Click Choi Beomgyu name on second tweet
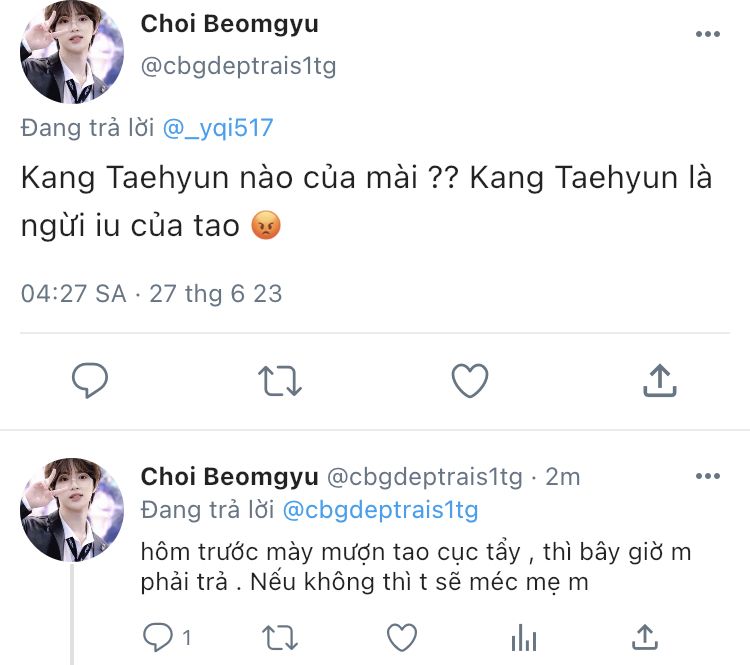This screenshot has height=665, width=750. [229, 477]
